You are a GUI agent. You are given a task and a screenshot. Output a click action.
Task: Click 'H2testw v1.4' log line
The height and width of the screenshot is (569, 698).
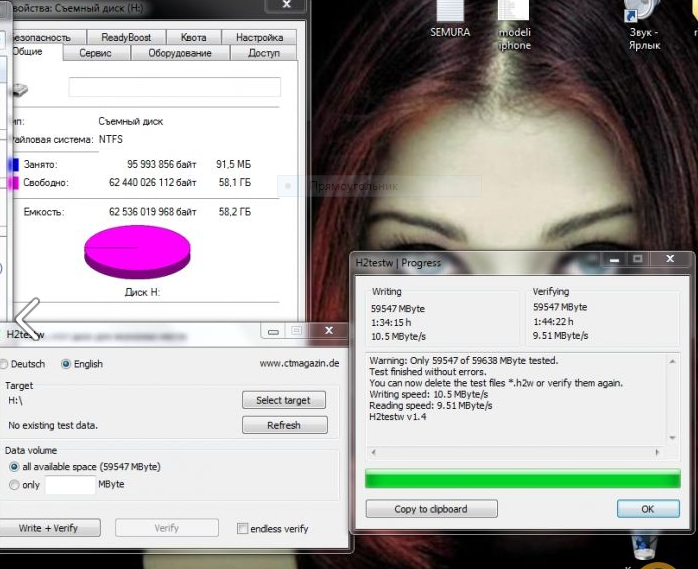click(x=398, y=417)
